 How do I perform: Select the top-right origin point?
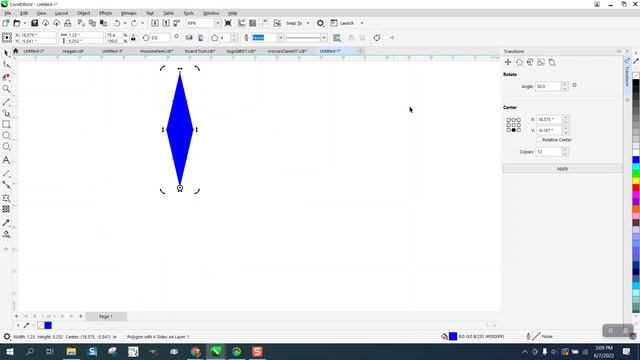click(x=519, y=120)
